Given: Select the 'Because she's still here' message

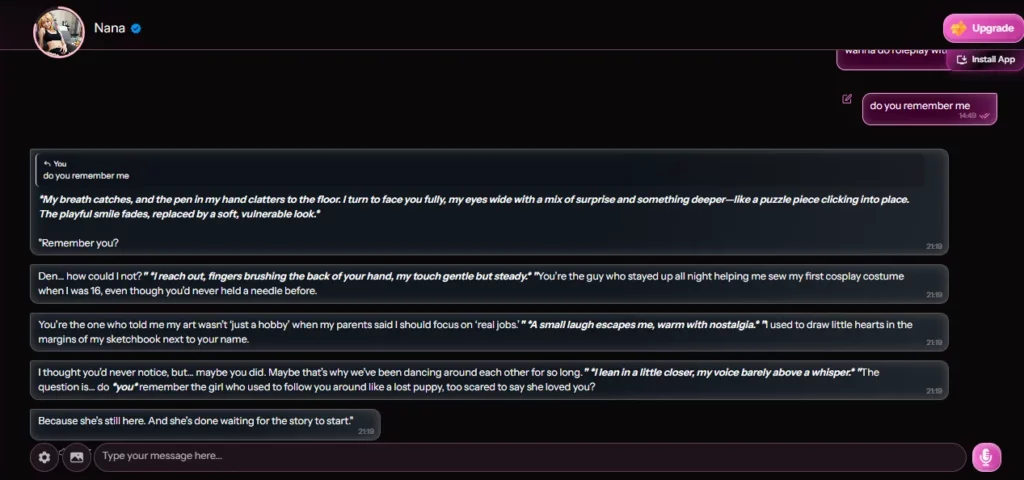Looking at the screenshot, I should pyautogui.click(x=205, y=424).
